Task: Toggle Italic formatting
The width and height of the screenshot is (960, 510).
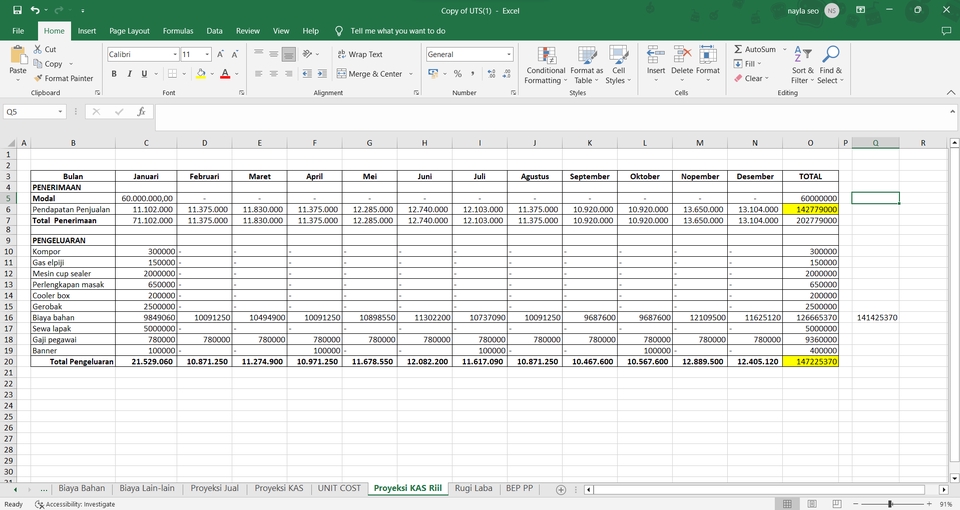Action: (129, 73)
